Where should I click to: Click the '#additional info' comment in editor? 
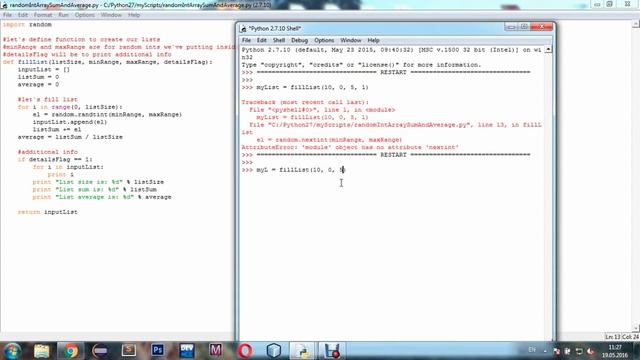(48, 152)
